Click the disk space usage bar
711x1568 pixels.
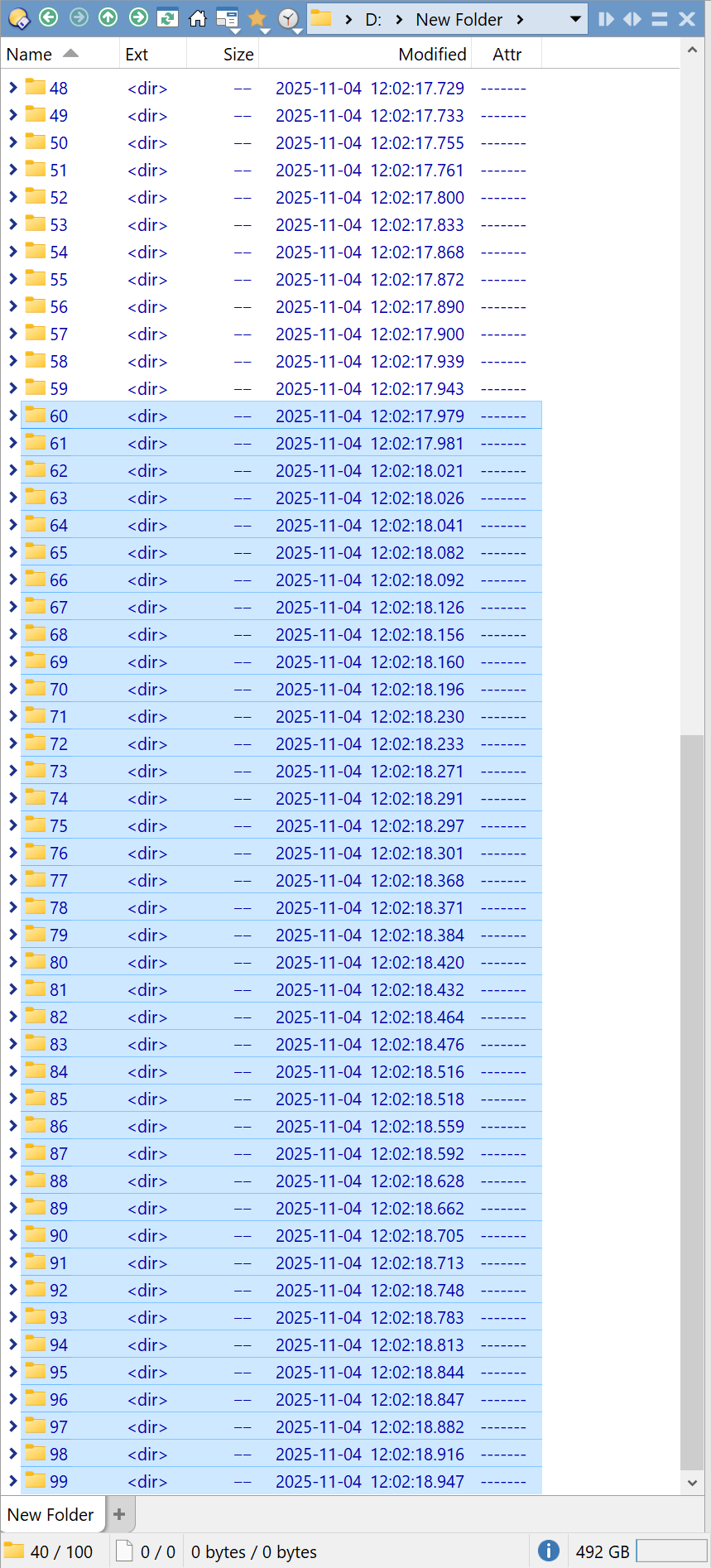coord(670,1551)
